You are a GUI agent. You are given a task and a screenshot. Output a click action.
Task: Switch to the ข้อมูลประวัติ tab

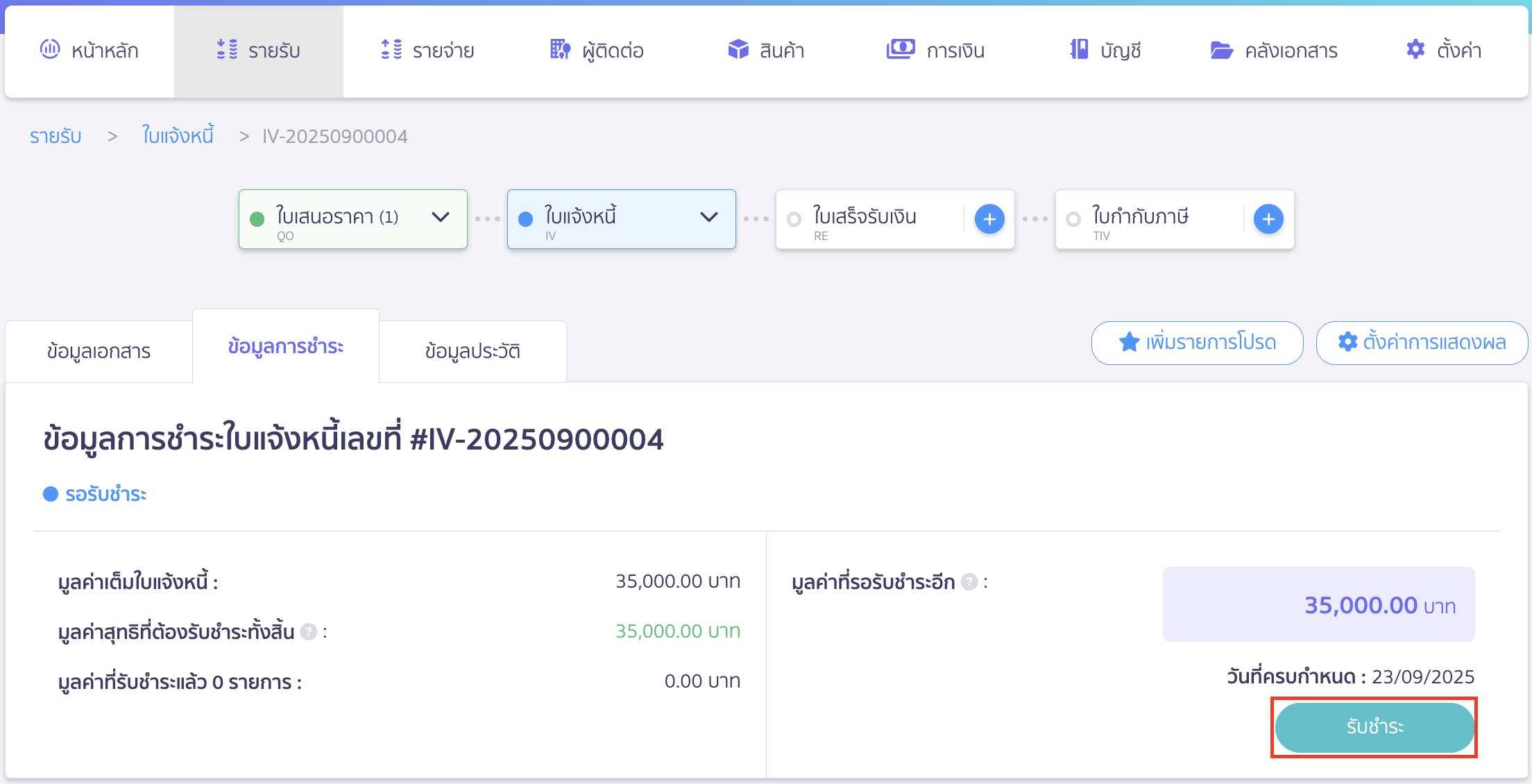pos(473,351)
